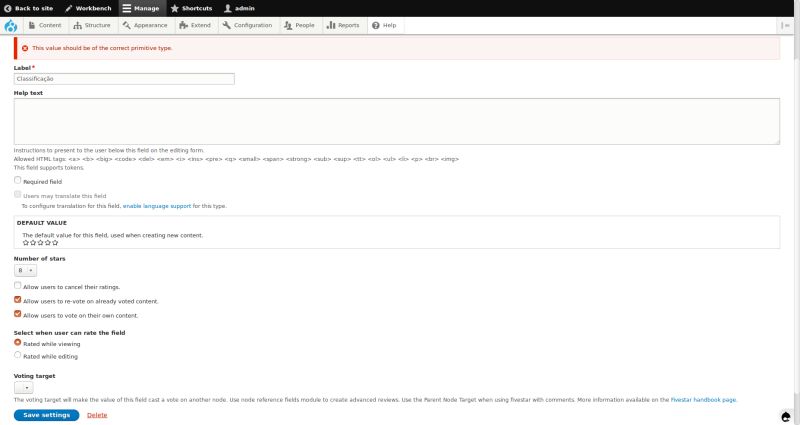
Task: Select Rated while viewing radio option
Action: pyautogui.click(x=18, y=343)
